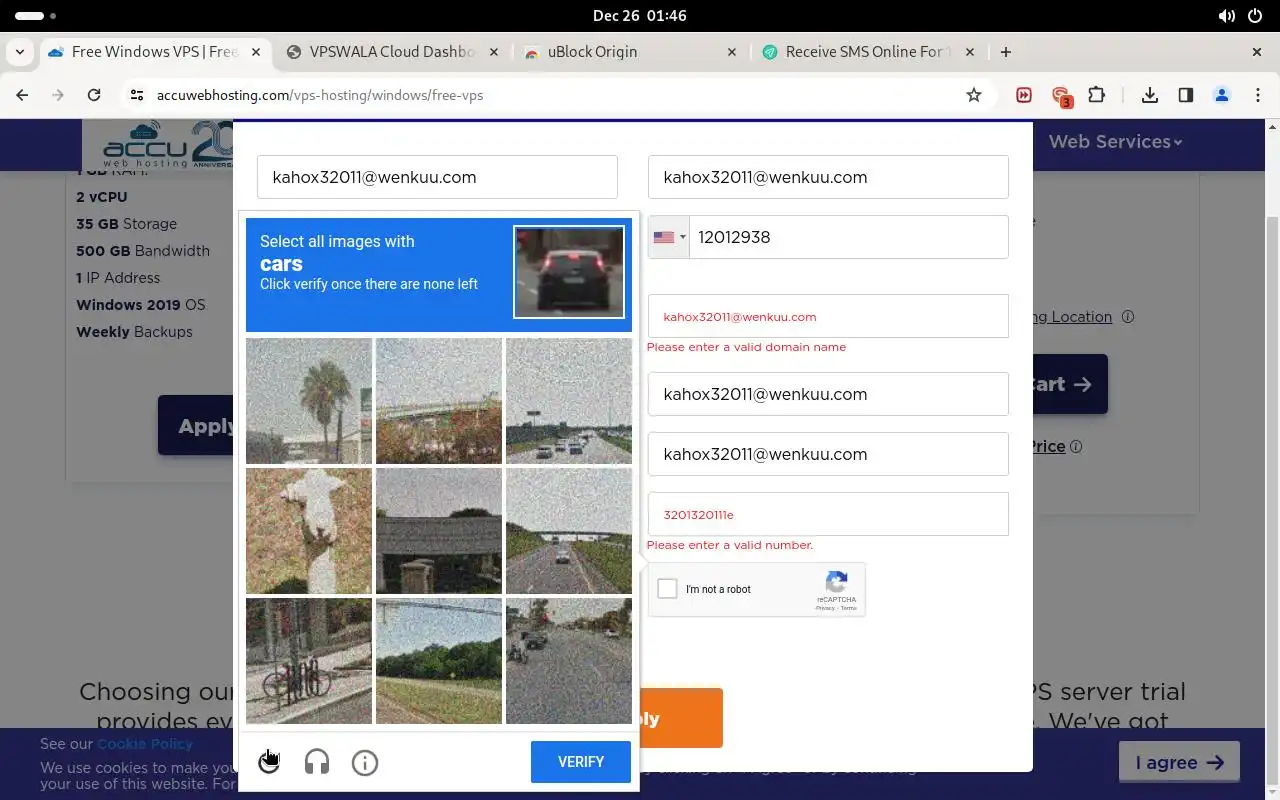Open the uBlock Origin extension icon with badge
The height and width of the screenshot is (800, 1280).
coord(1061,96)
